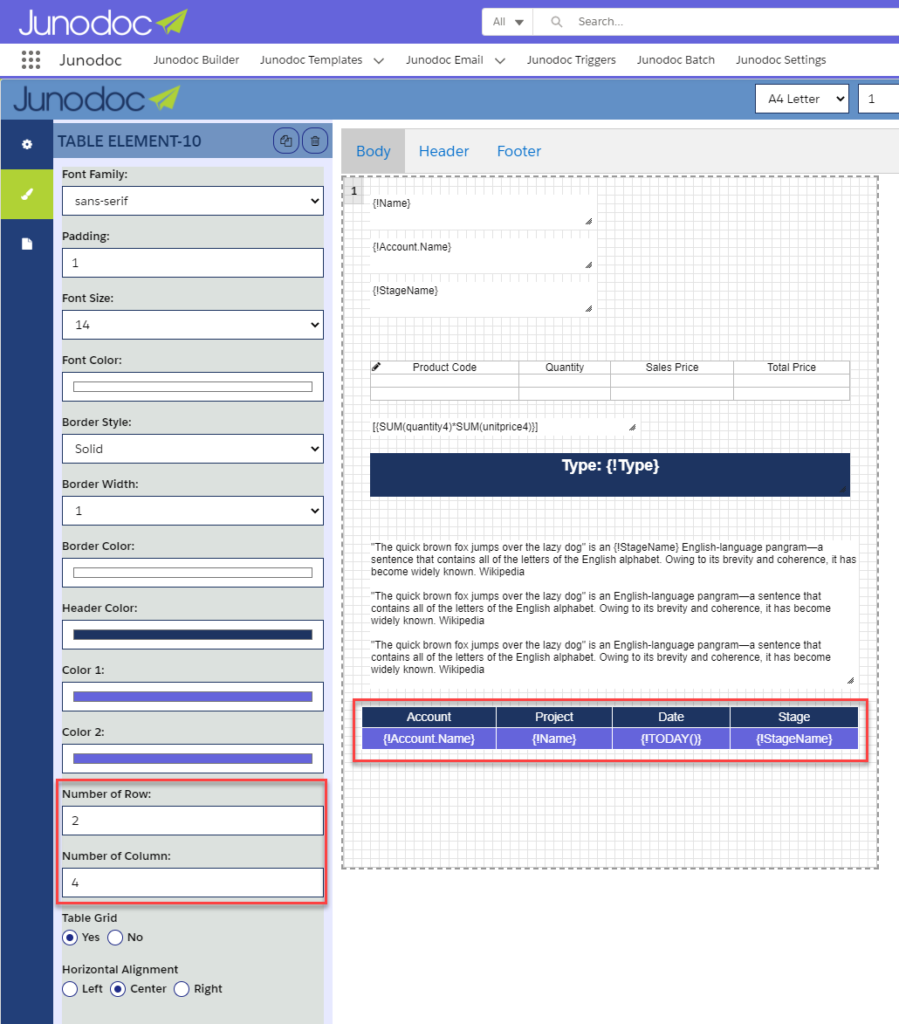This screenshot has height=1024, width=899.
Task: Click the Border Color swatch
Action: click(x=193, y=573)
